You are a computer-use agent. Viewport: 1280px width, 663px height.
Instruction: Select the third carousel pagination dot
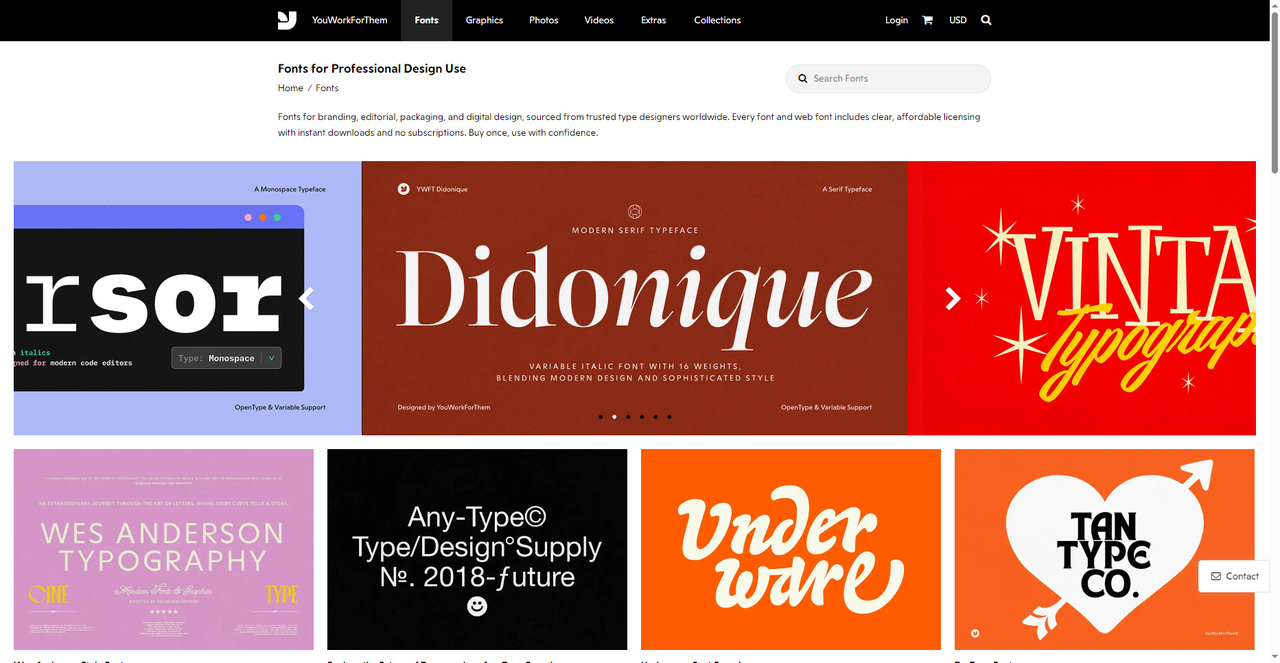coord(628,416)
